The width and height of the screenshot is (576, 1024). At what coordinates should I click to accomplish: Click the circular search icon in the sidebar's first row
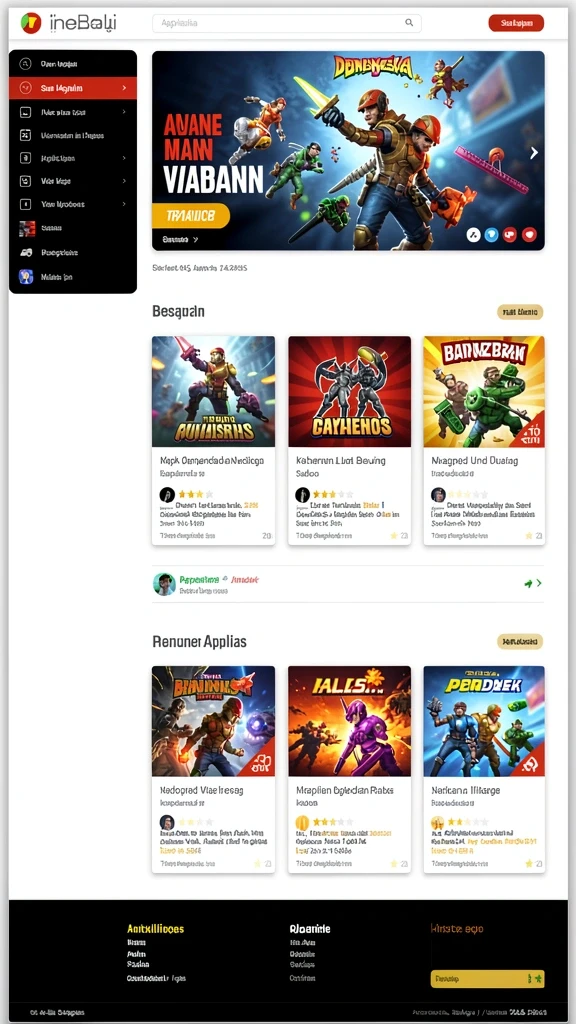coord(25,64)
